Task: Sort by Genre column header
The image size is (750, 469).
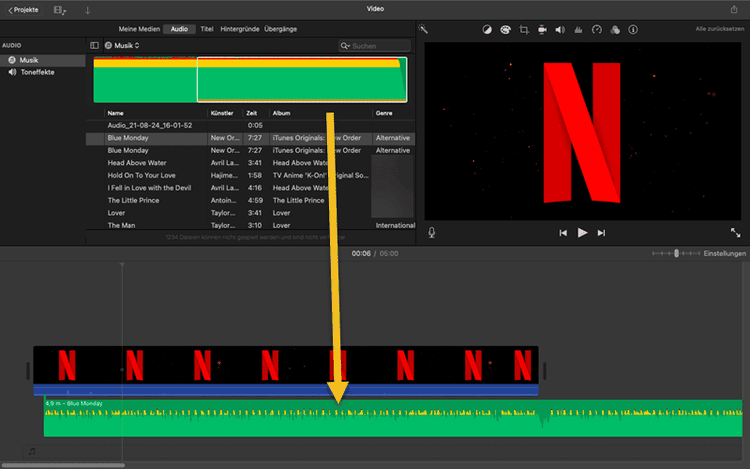Action: [384, 113]
